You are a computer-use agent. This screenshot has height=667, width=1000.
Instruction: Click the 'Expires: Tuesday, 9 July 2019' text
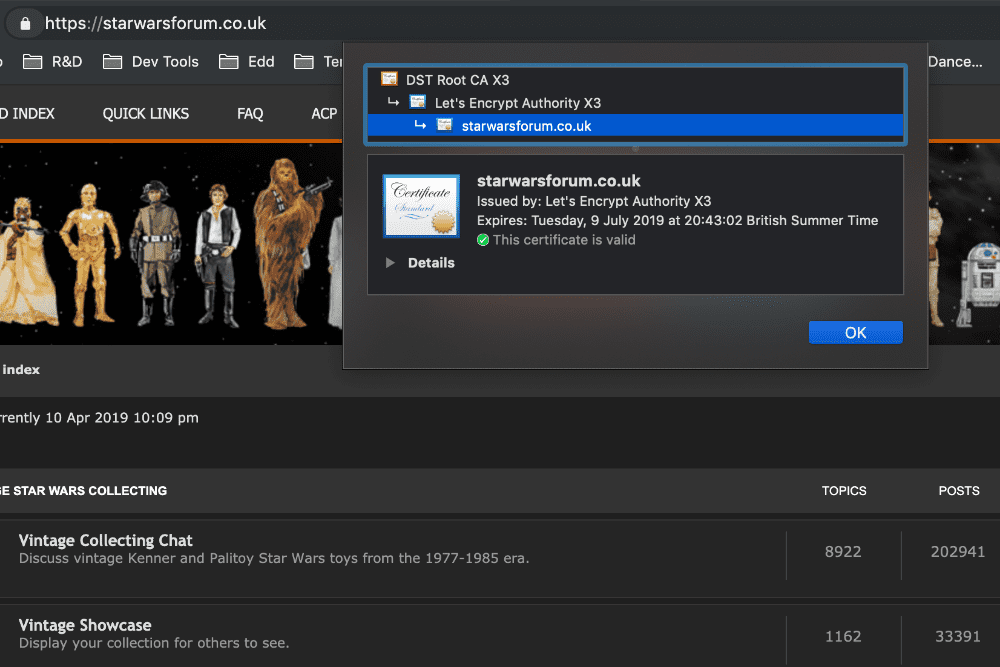click(677, 221)
